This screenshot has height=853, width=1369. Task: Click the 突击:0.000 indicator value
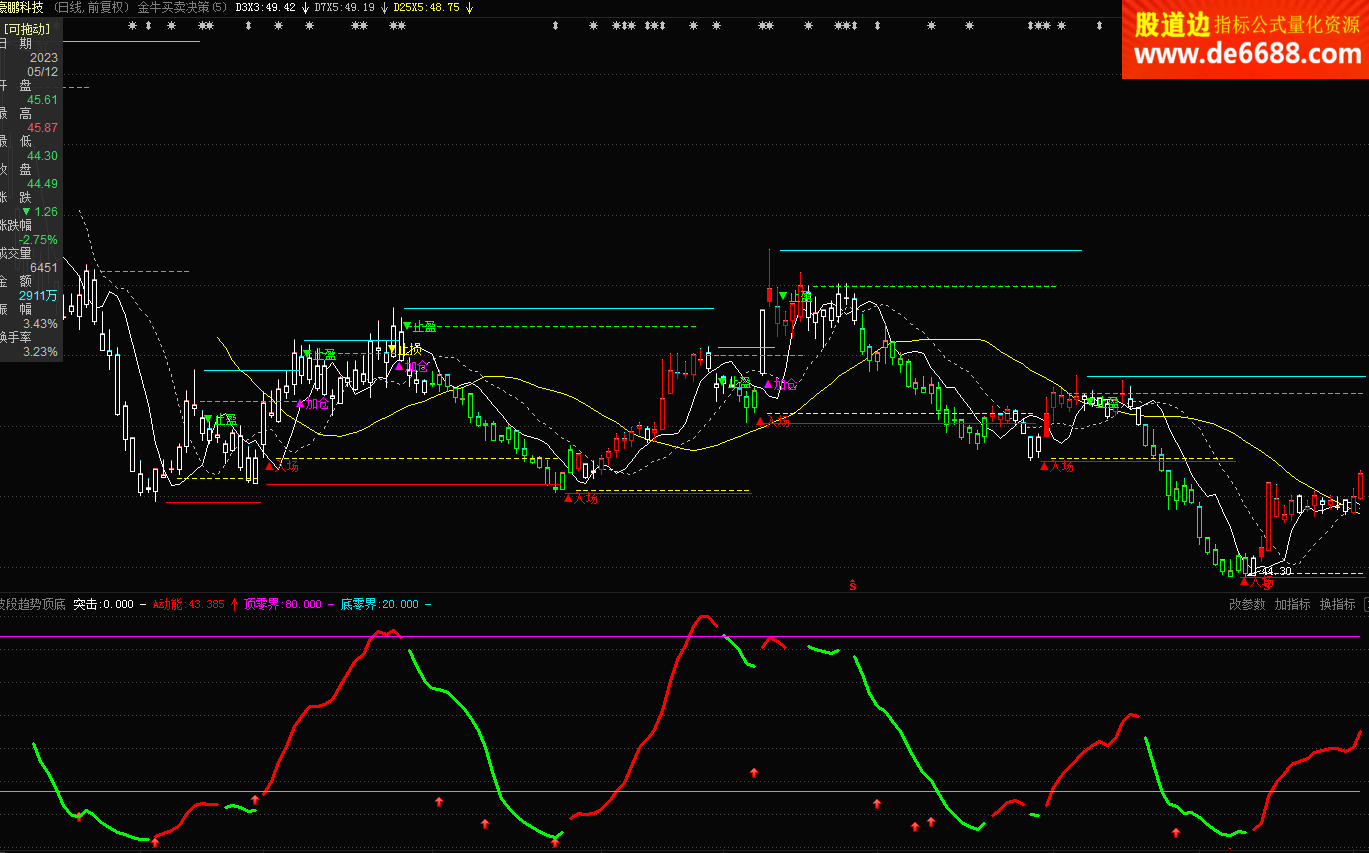click(x=103, y=605)
